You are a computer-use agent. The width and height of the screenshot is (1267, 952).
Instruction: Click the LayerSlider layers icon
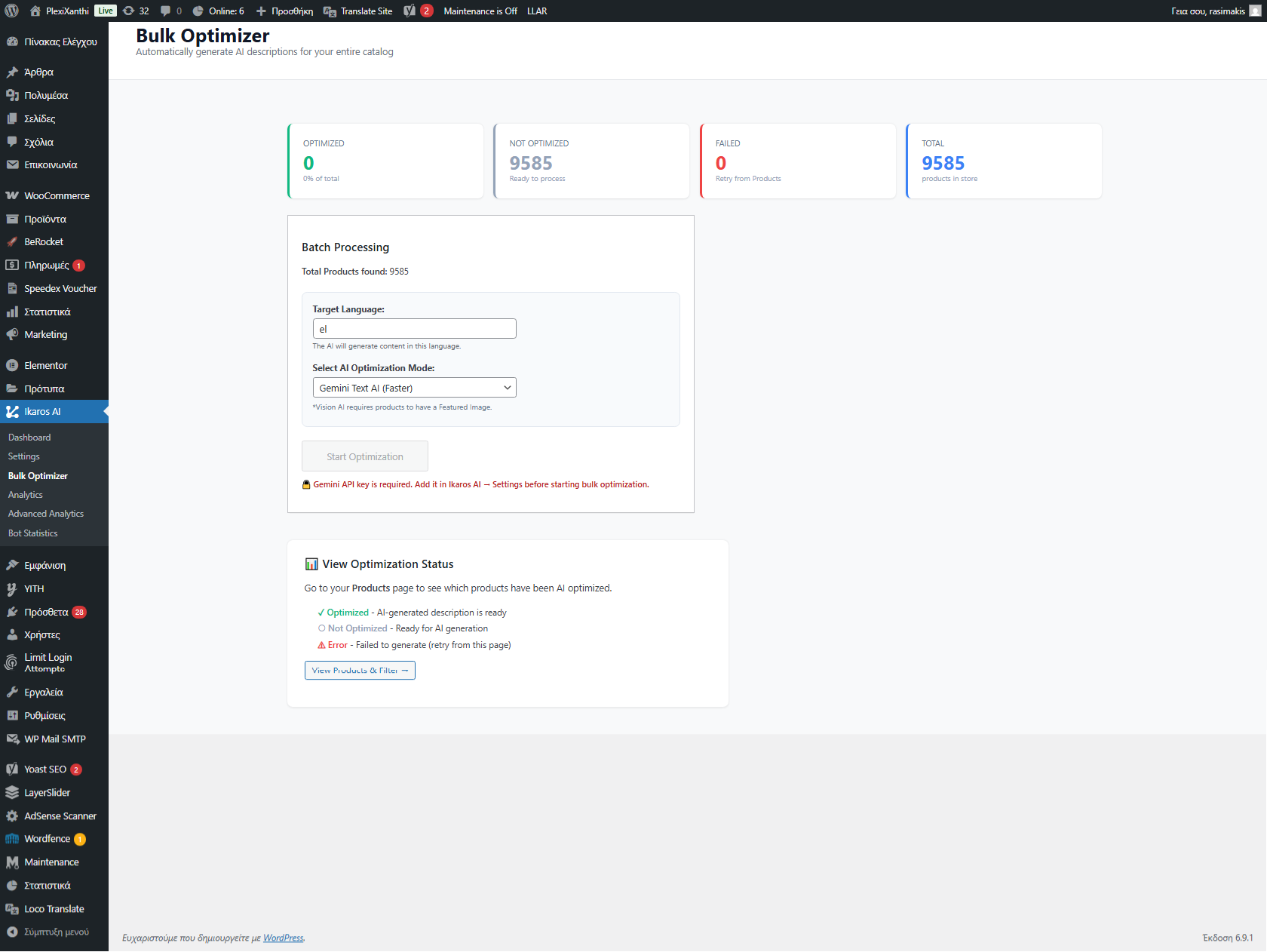12,792
